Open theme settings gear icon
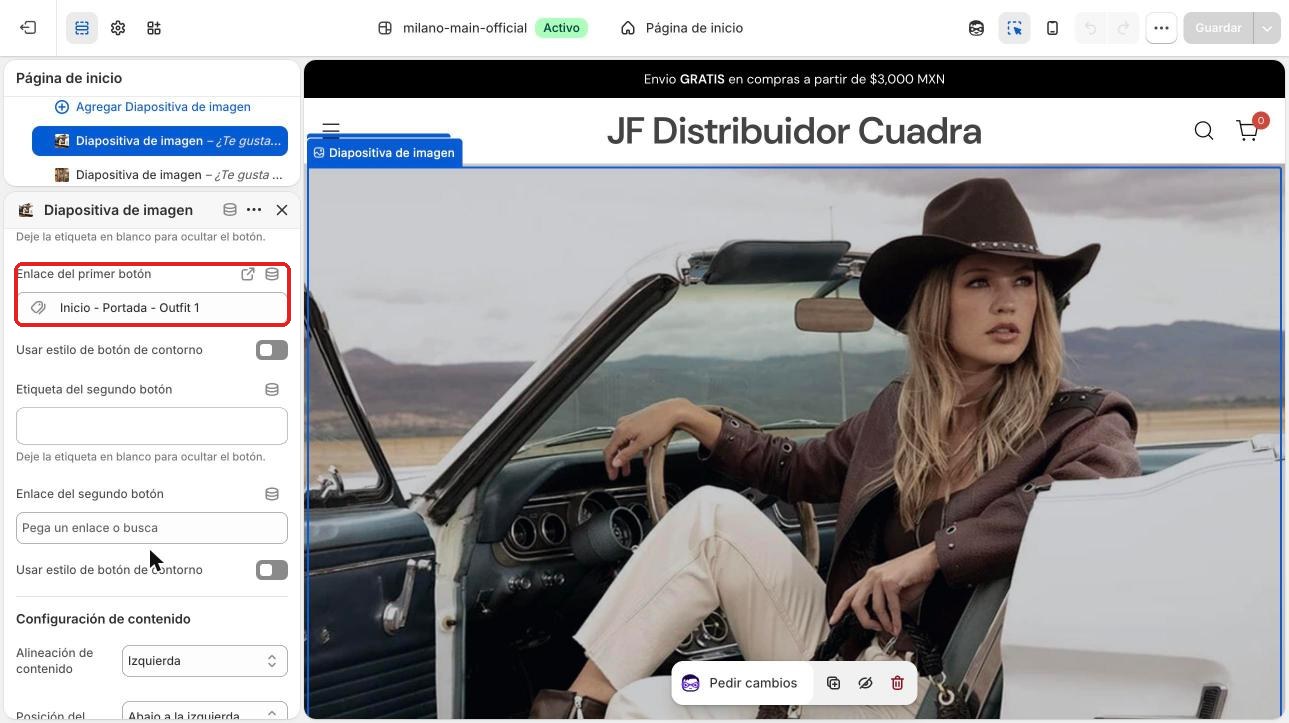 point(118,28)
